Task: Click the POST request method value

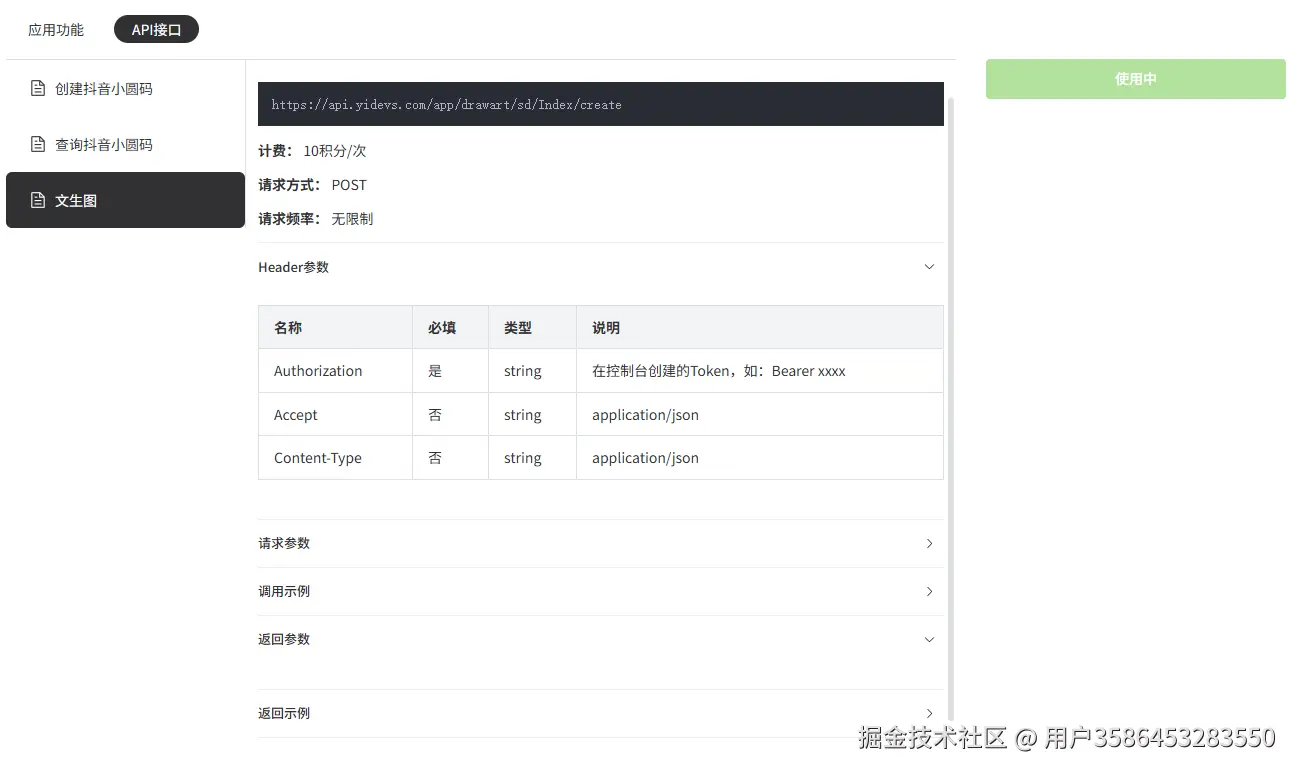Action: pos(349,185)
